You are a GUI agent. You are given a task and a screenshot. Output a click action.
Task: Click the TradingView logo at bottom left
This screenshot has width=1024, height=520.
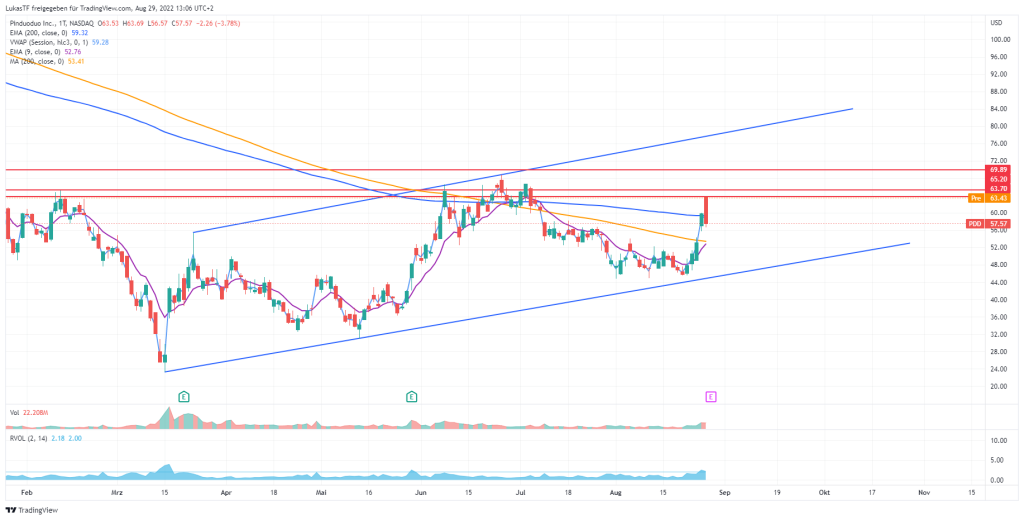pyautogui.click(x=32, y=508)
